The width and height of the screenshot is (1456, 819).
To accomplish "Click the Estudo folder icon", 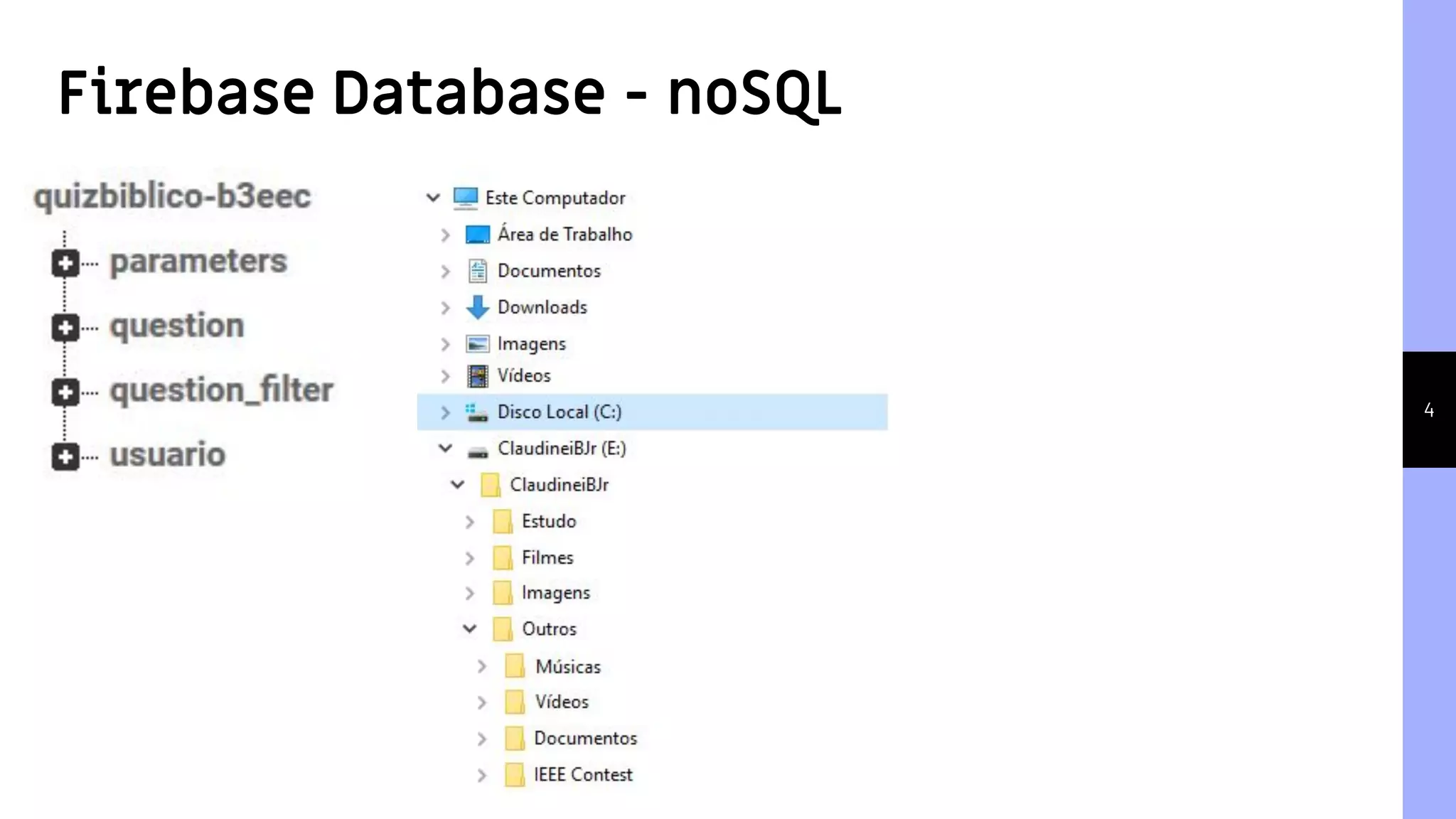I will click(503, 521).
